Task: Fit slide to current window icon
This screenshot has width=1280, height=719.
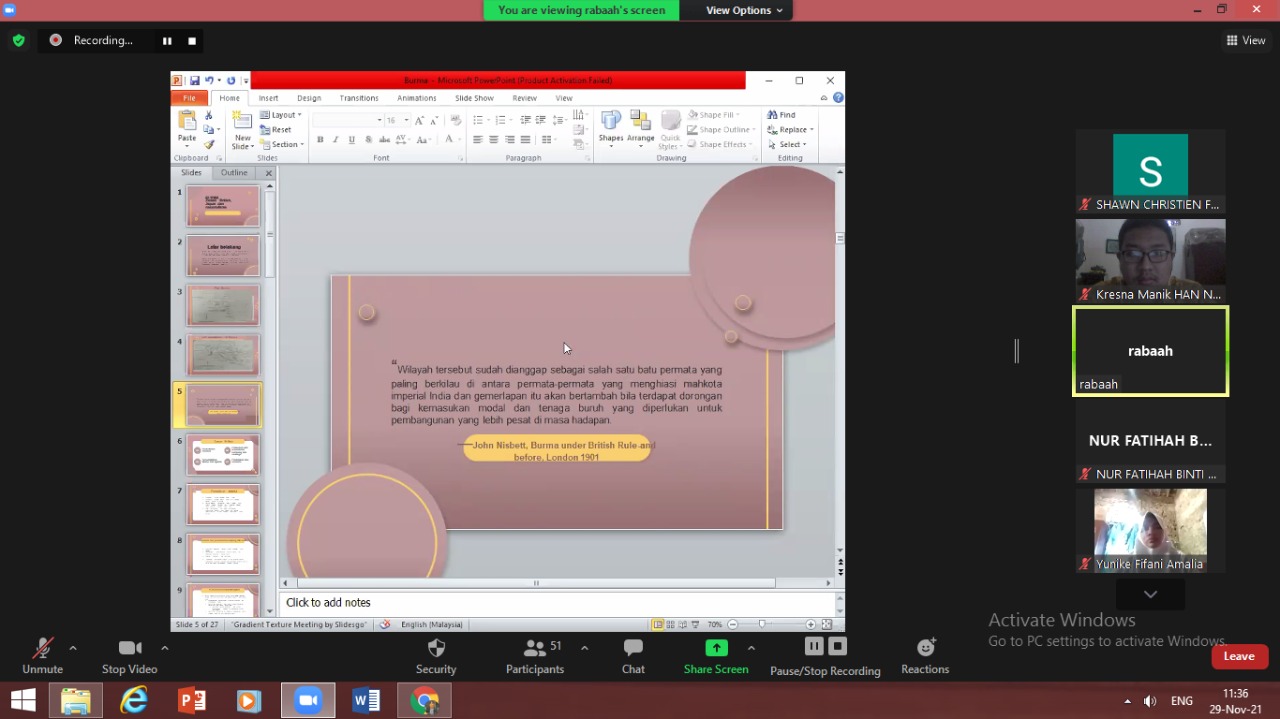Action: tap(826, 624)
